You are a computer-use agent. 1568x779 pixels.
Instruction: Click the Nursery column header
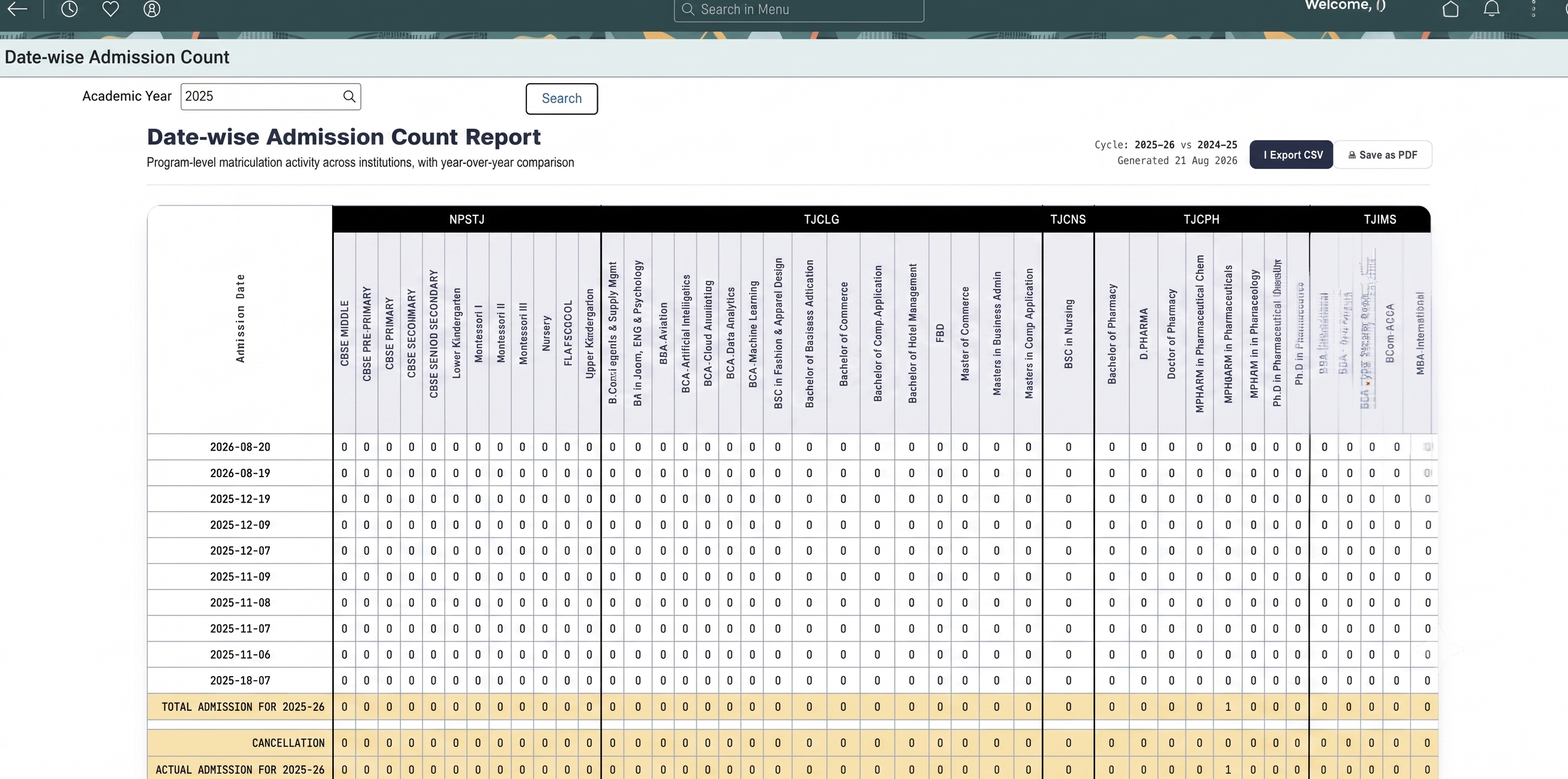coord(545,333)
